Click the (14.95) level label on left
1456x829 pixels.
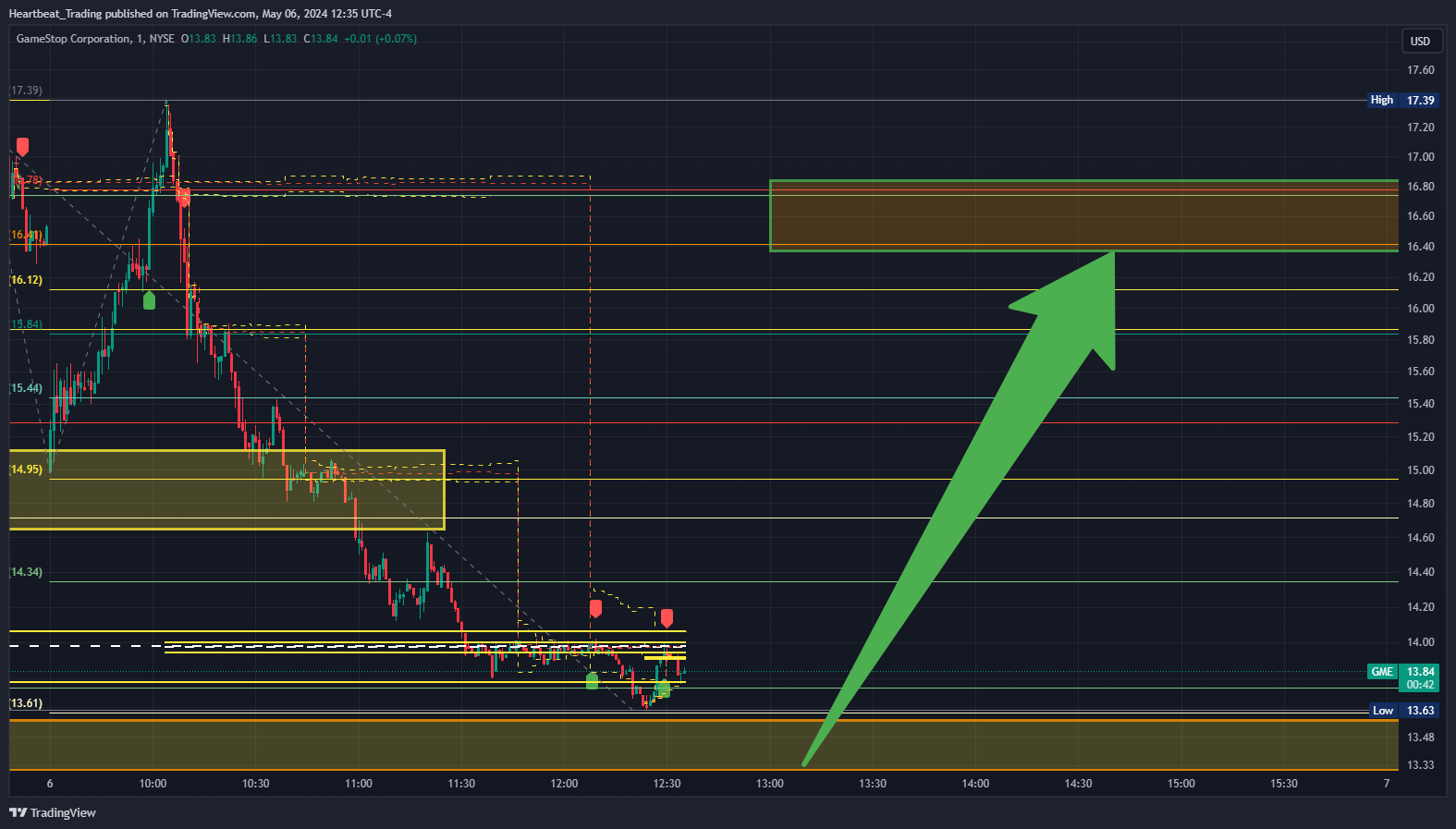click(x=26, y=469)
